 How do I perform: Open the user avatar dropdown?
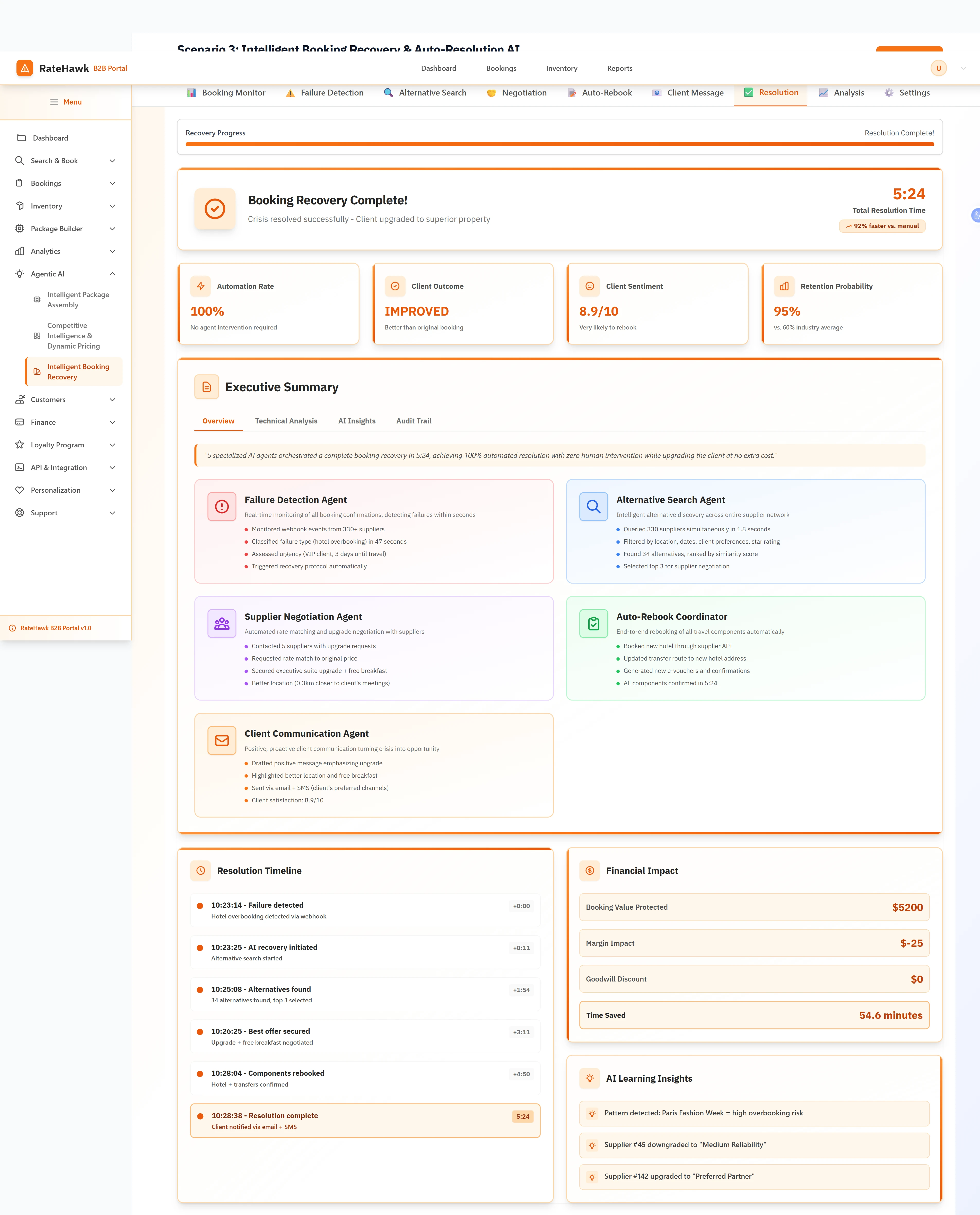939,68
